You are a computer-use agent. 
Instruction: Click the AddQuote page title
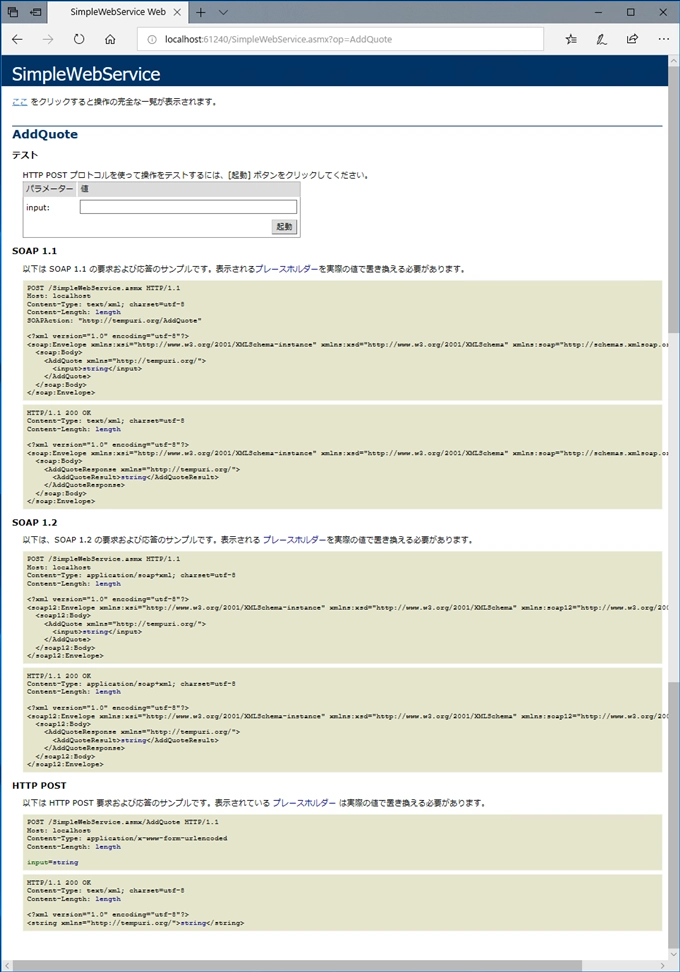[x=45, y=134]
